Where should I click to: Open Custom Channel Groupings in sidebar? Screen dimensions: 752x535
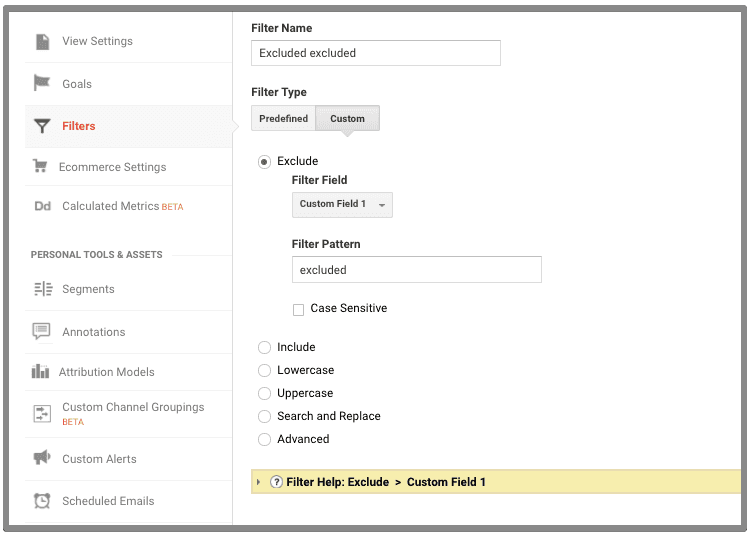pyautogui.click(x=132, y=408)
